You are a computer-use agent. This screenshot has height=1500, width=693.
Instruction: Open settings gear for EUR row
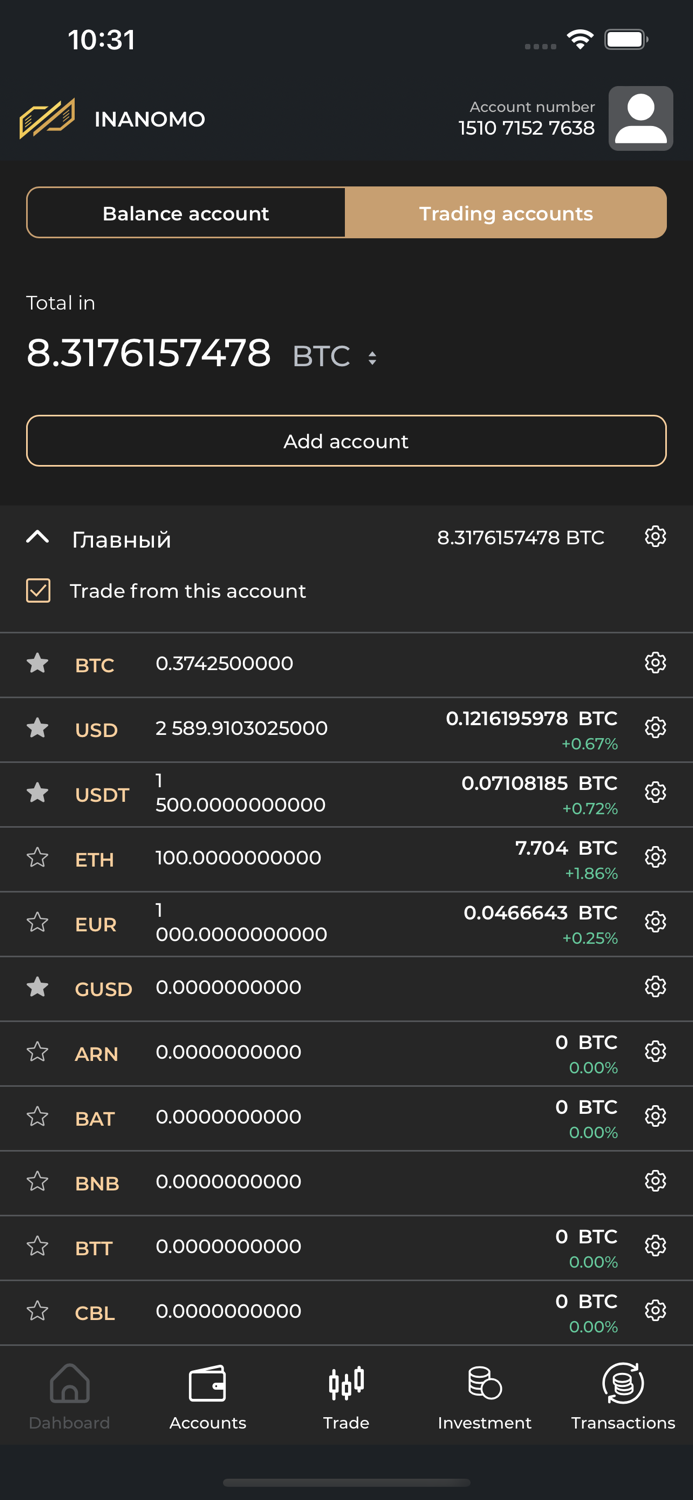[x=655, y=922]
